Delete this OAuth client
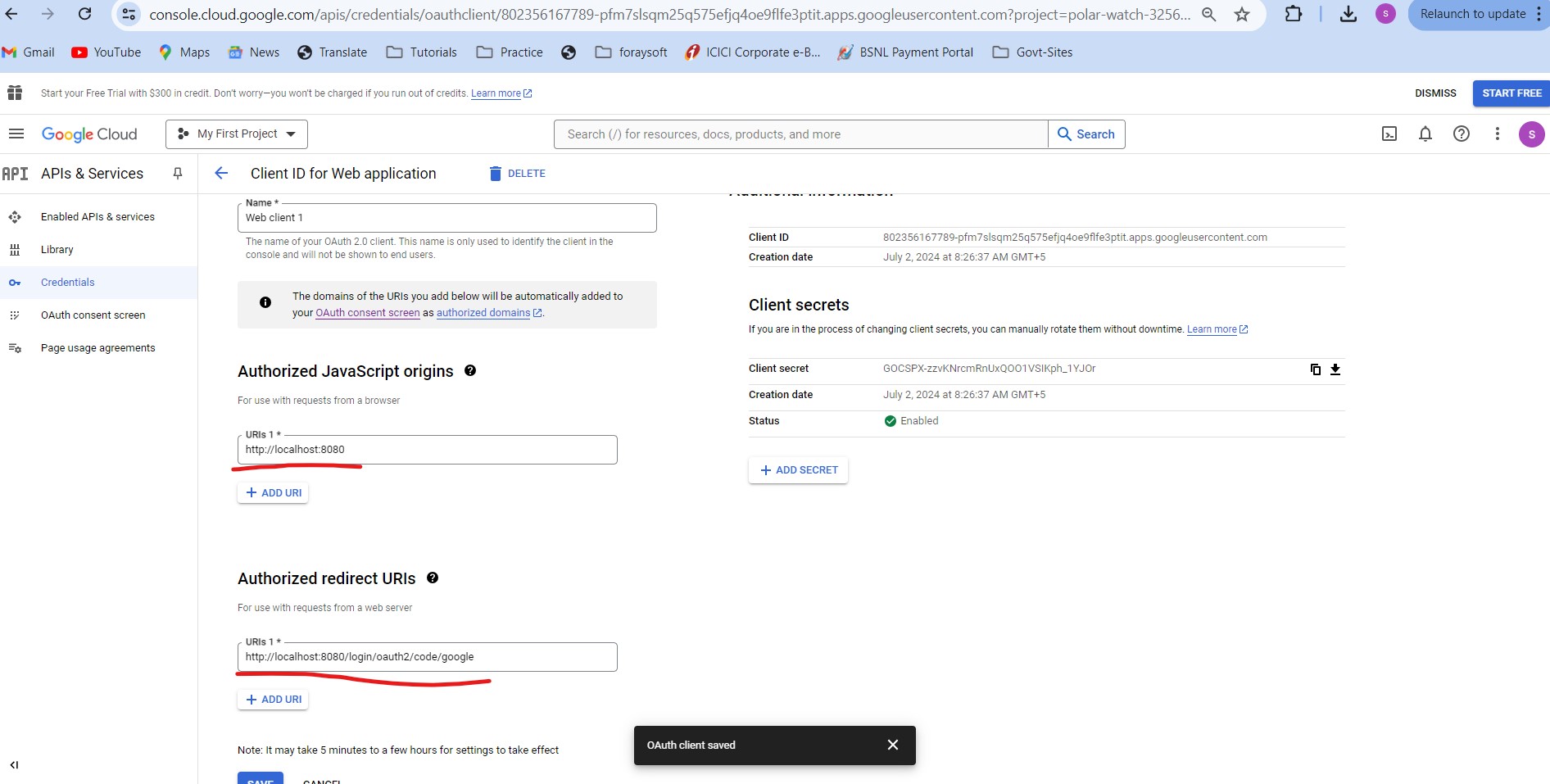Viewport: 1550px width, 784px height. [517, 174]
